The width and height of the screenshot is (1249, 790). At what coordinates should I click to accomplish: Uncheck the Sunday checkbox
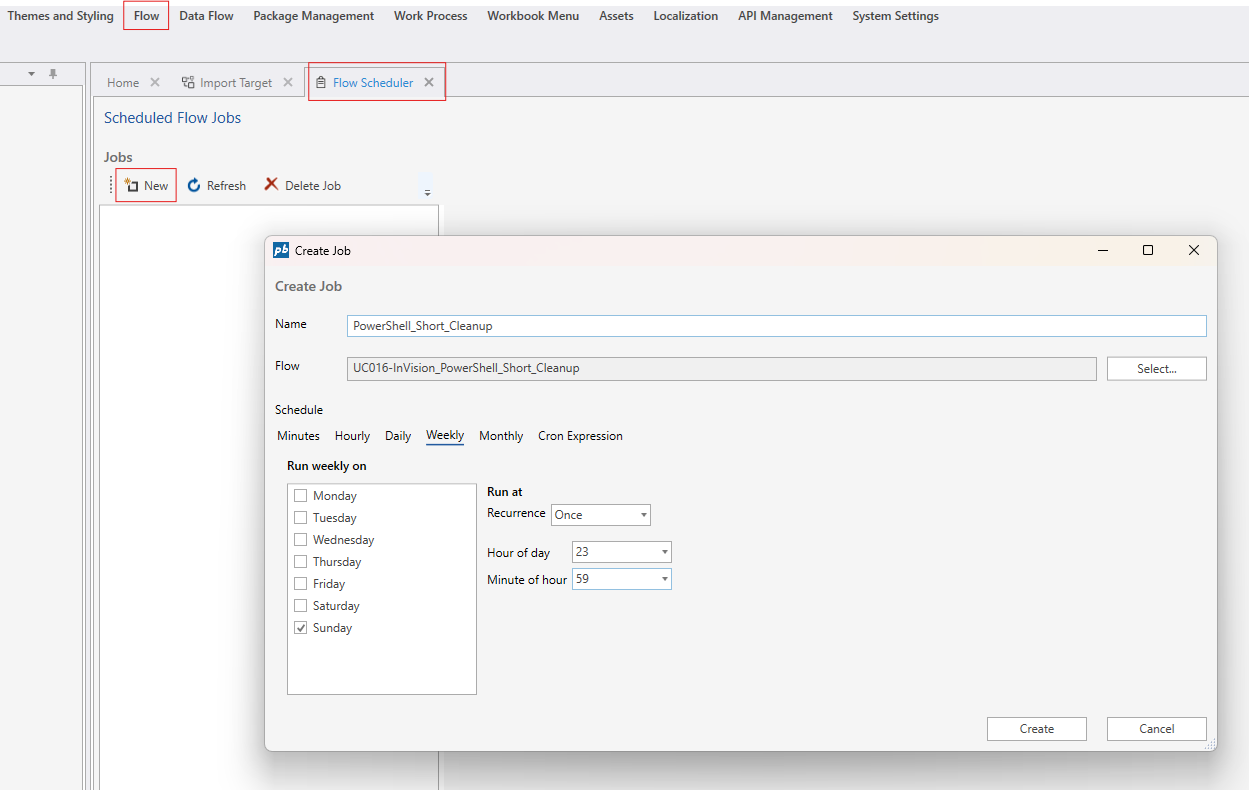tap(300, 628)
